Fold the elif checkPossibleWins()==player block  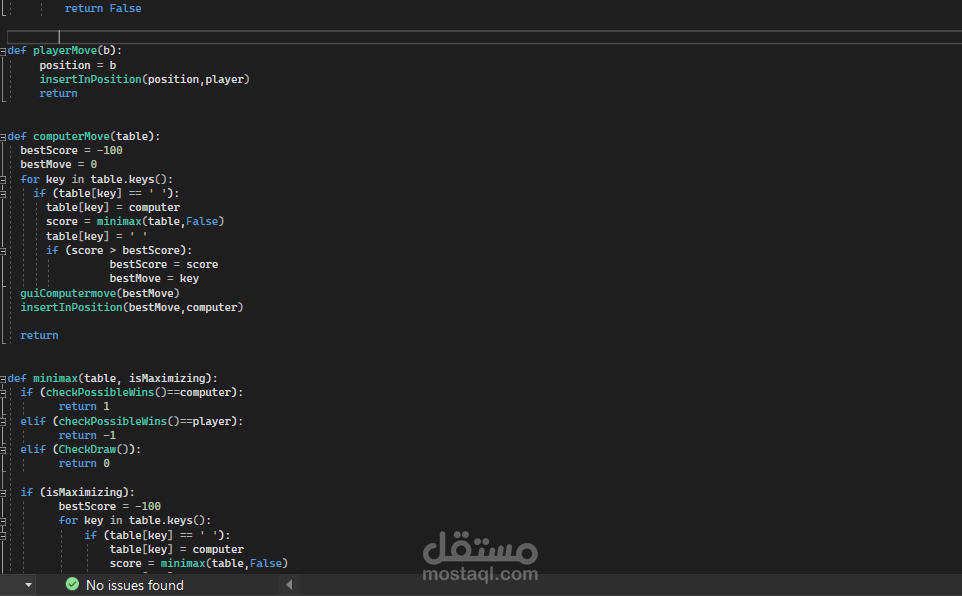point(3,422)
